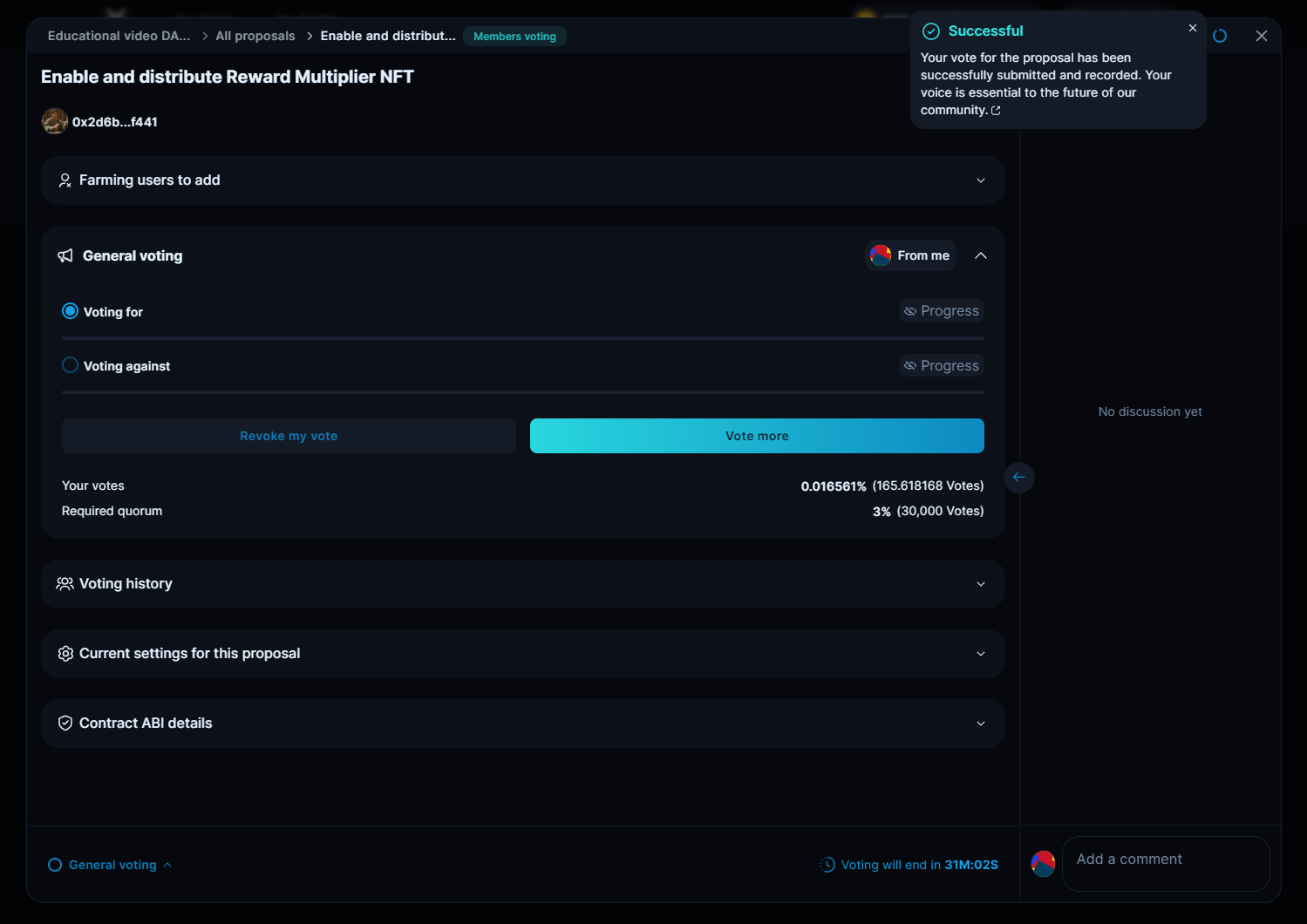Click the megaphone icon beside General voting
1307x924 pixels.
coord(65,255)
